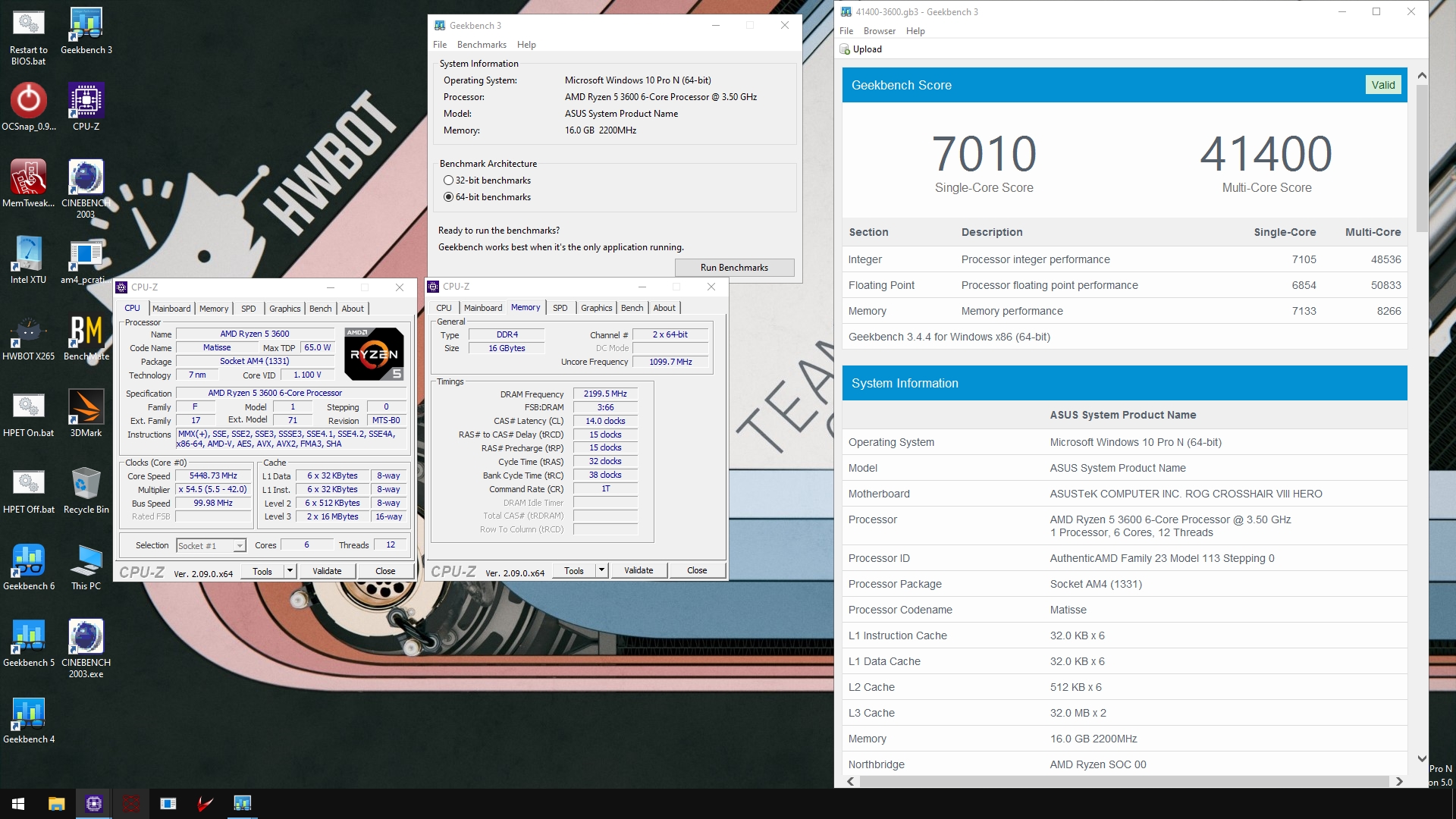Open the HWBOT X265 desktop icon
Image resolution: width=1456 pixels, height=819 pixels.
pos(29,337)
